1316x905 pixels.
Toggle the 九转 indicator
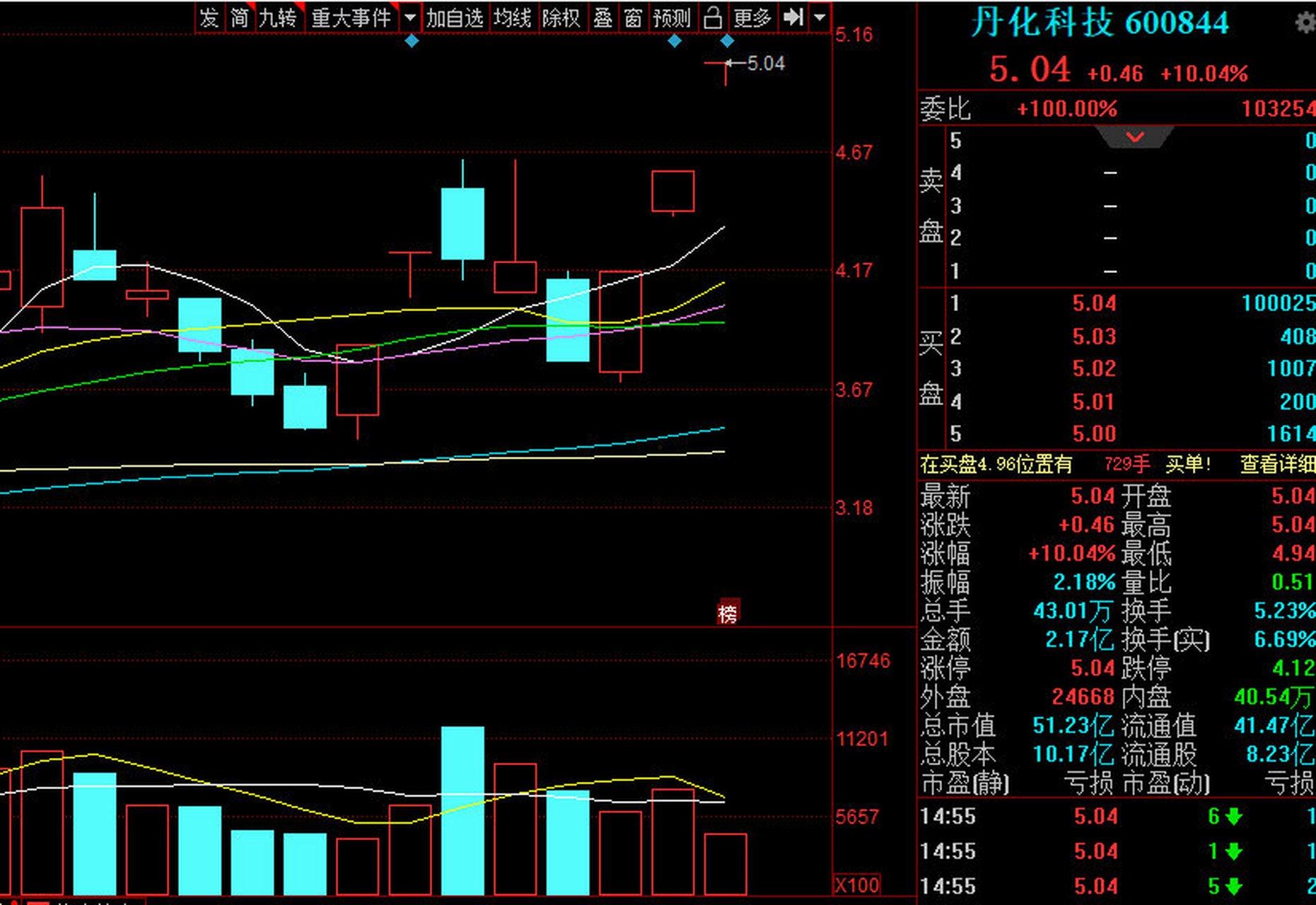tap(279, 18)
